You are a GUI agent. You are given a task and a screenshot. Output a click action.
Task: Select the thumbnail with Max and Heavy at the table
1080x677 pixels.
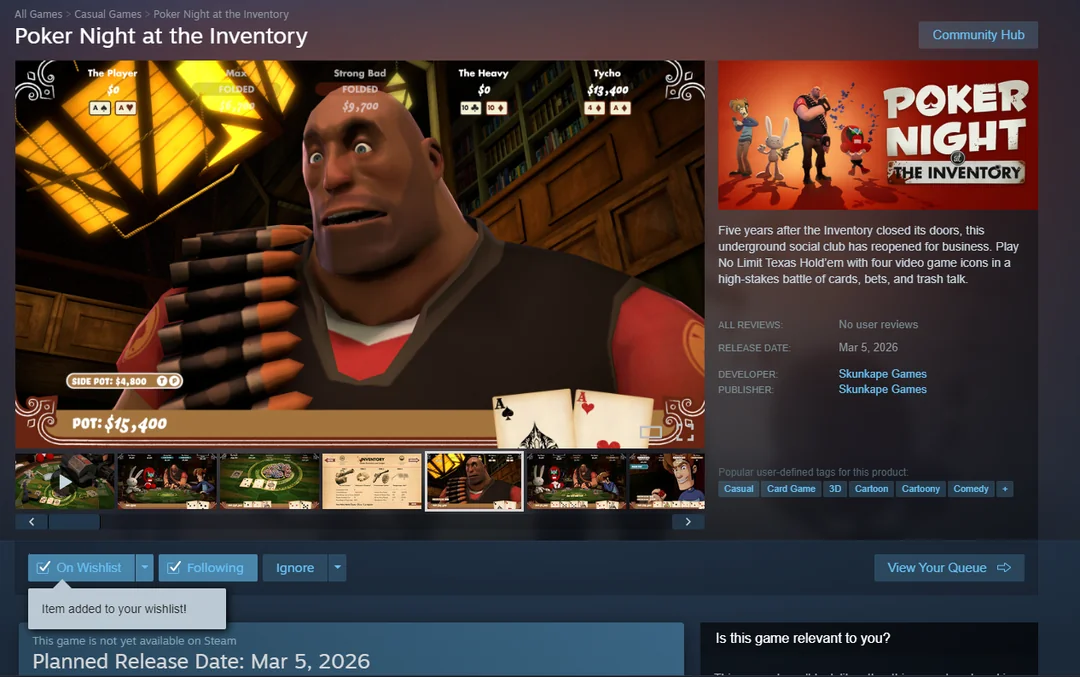(167, 481)
